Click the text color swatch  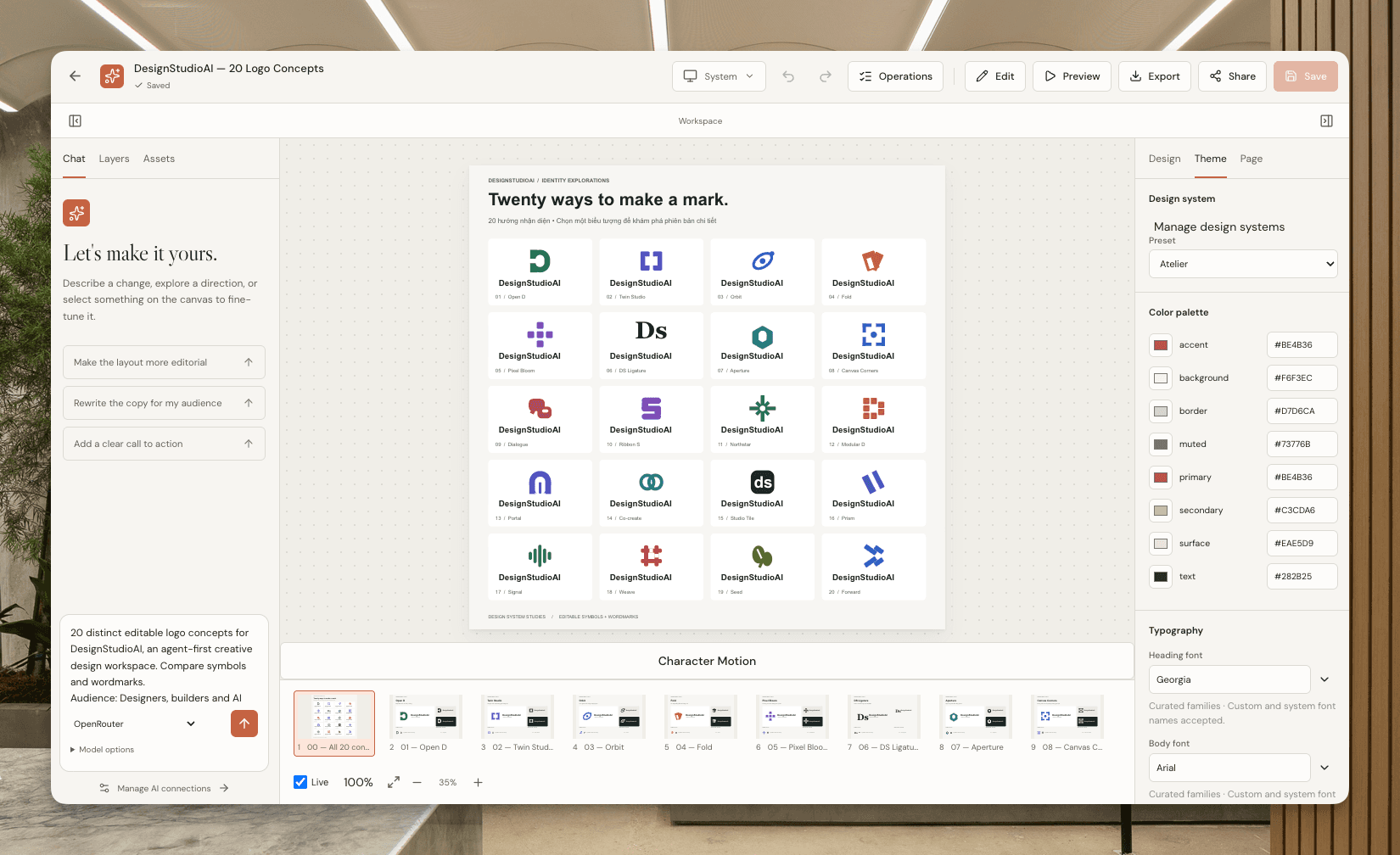click(x=1161, y=577)
